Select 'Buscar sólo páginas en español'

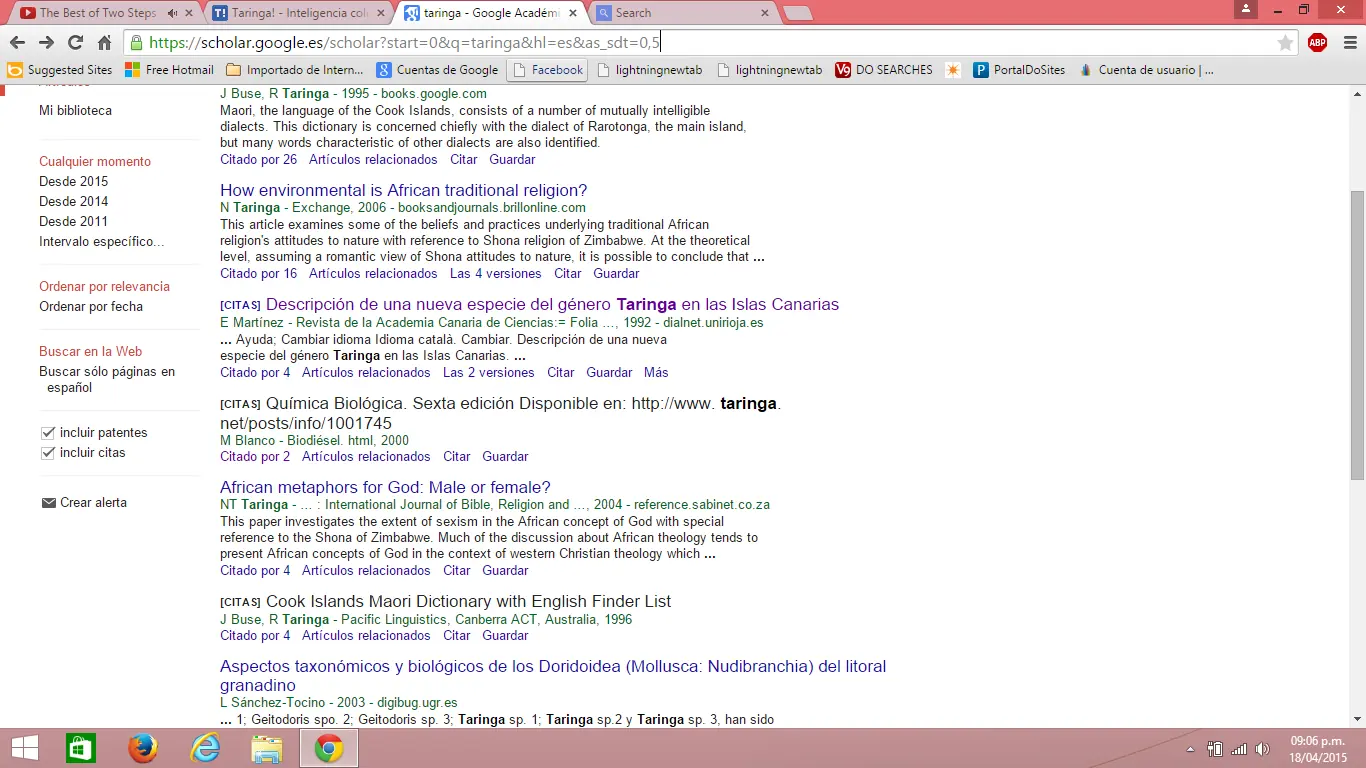[107, 379]
